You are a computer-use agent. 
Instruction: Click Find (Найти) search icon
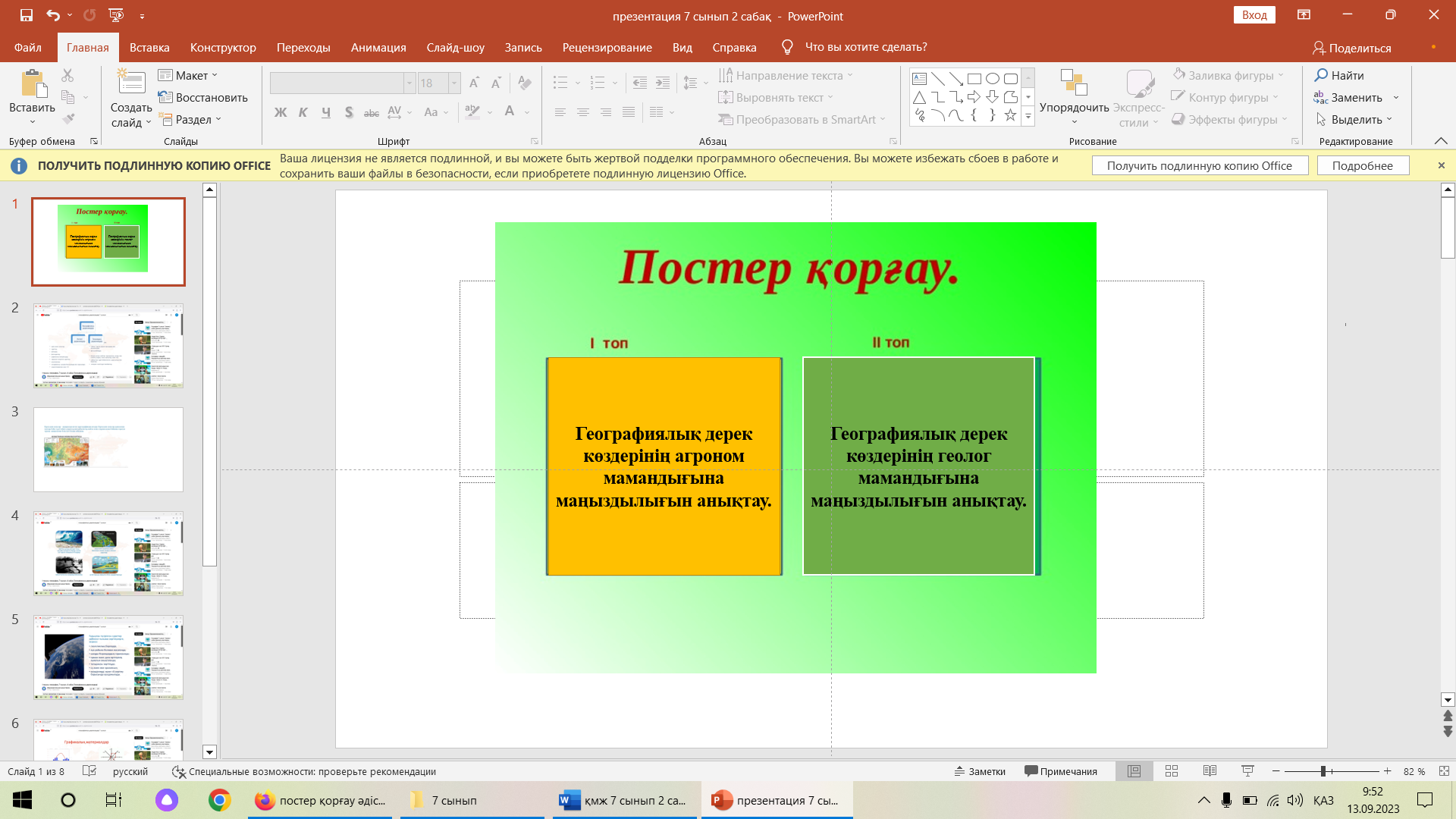pos(1322,75)
